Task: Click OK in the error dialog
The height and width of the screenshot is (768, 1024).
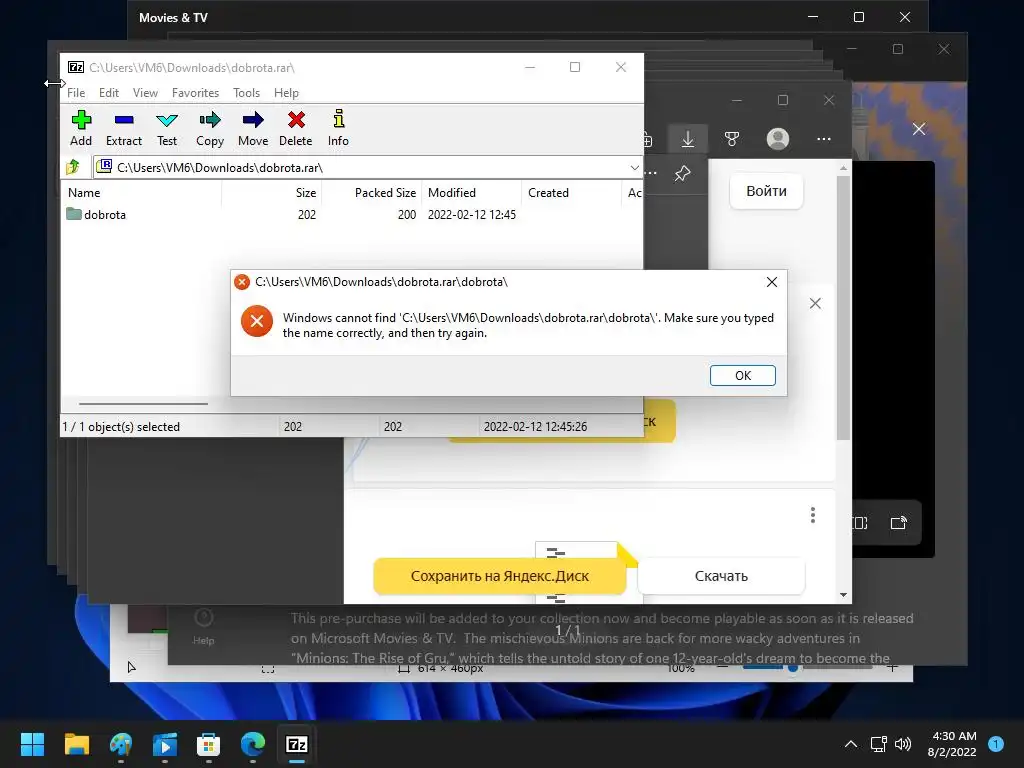Action: 743,376
